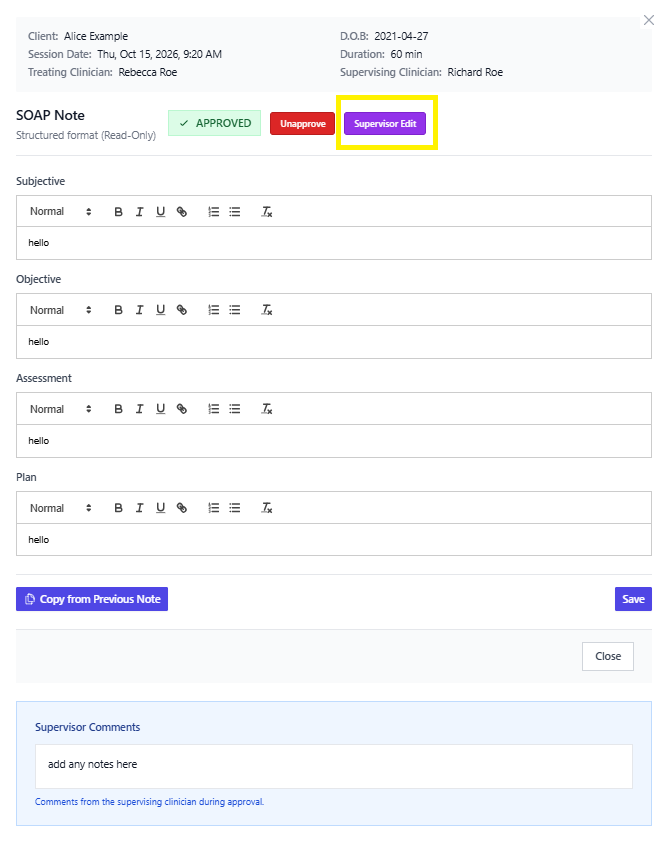665x841 pixels.
Task: Click the date of birth value 2021-04-27
Action: click(401, 36)
